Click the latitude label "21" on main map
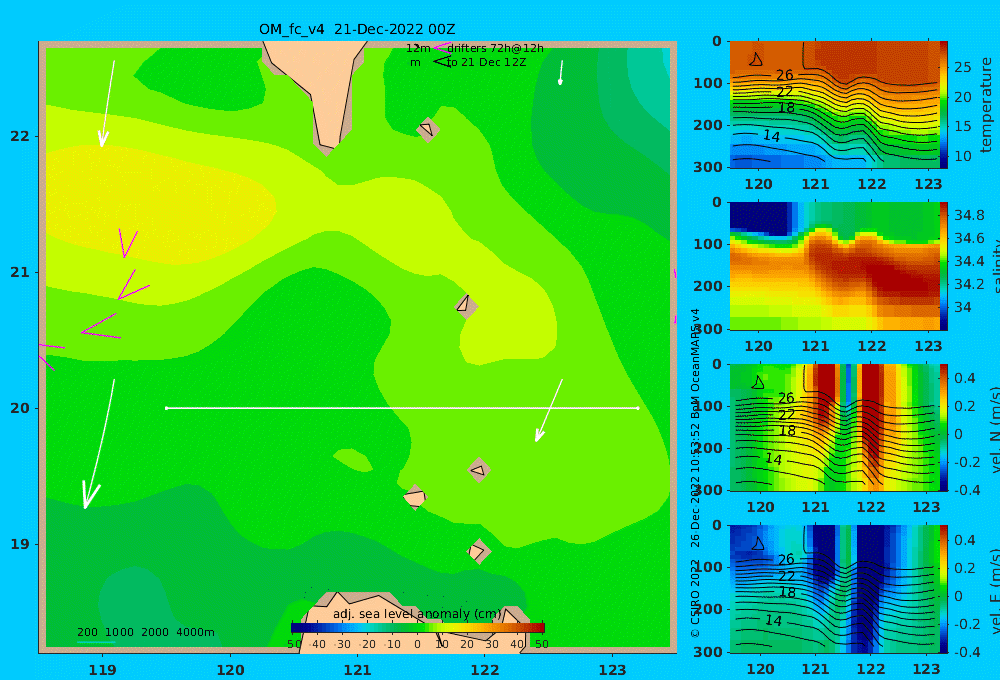Screen dimensions: 1000x680 (x=20, y=272)
